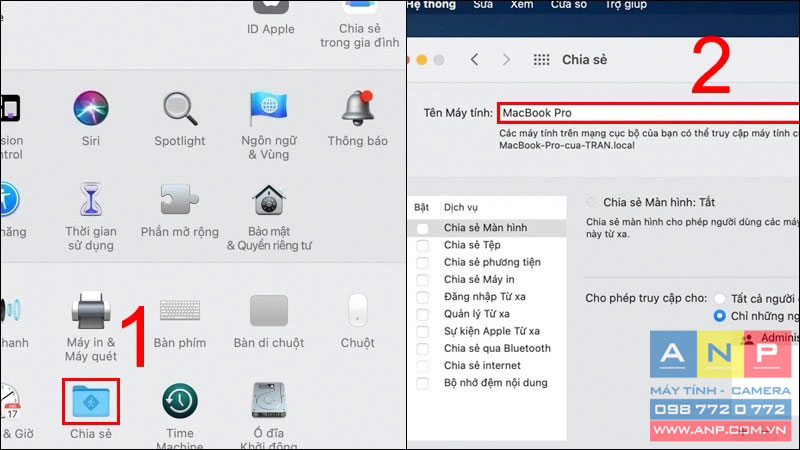Open the Sửa menu in menu bar

click(483, 5)
